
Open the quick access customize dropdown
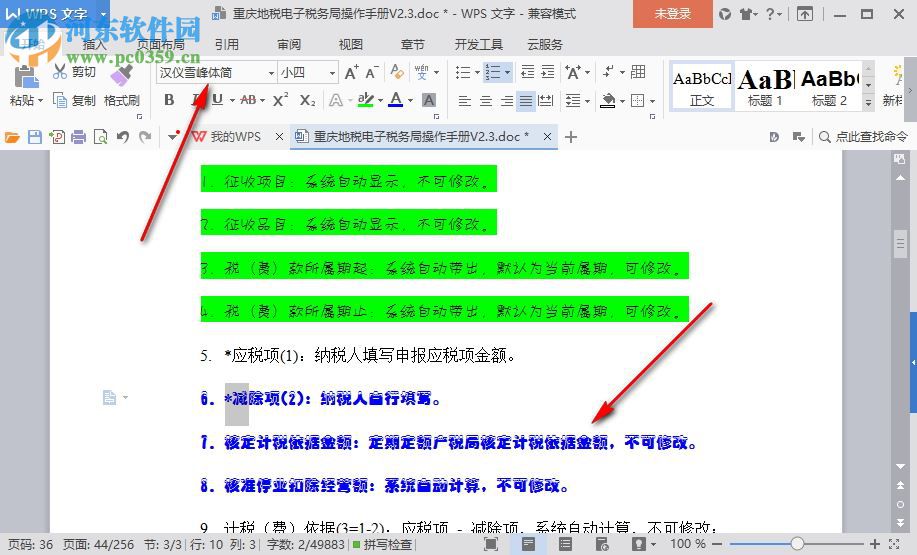click(172, 137)
